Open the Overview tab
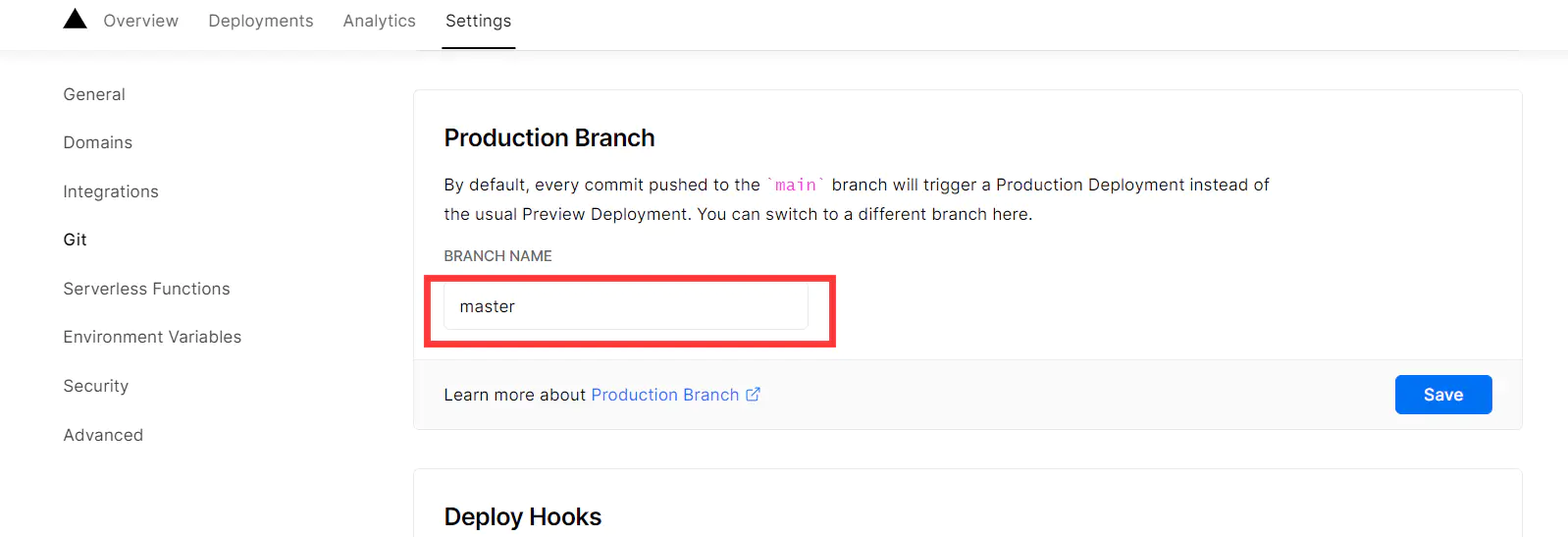Viewport: 1568px width, 537px height. click(x=140, y=21)
